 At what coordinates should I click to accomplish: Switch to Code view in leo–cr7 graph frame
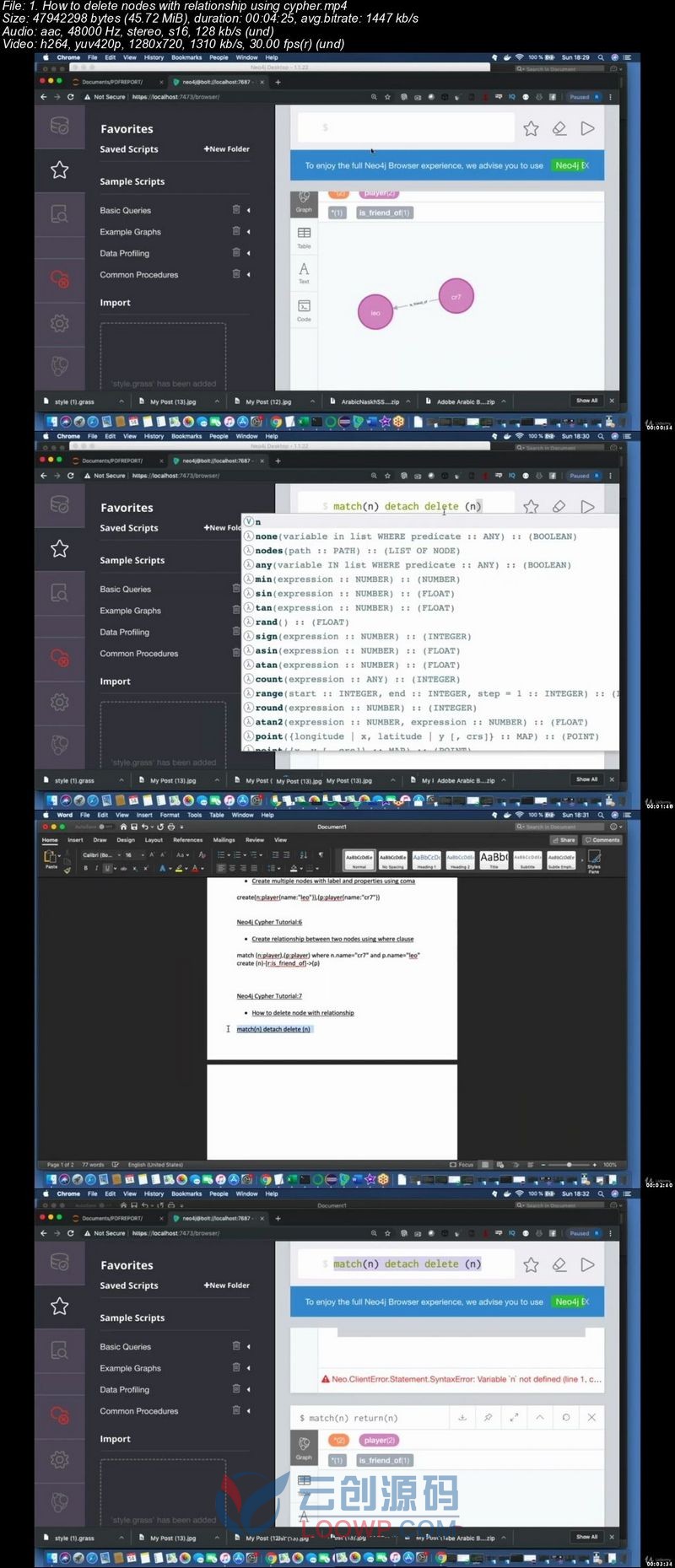point(304,310)
